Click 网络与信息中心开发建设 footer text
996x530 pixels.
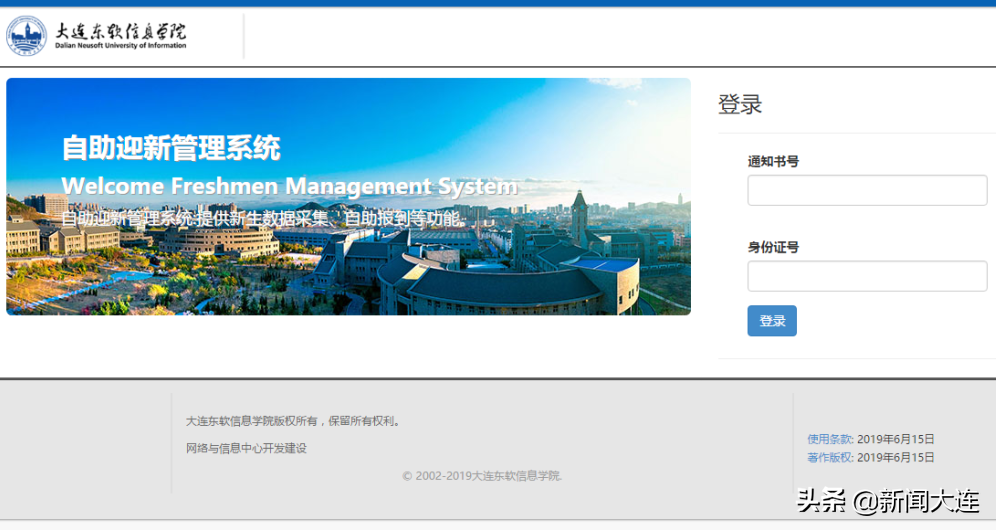coord(246,448)
